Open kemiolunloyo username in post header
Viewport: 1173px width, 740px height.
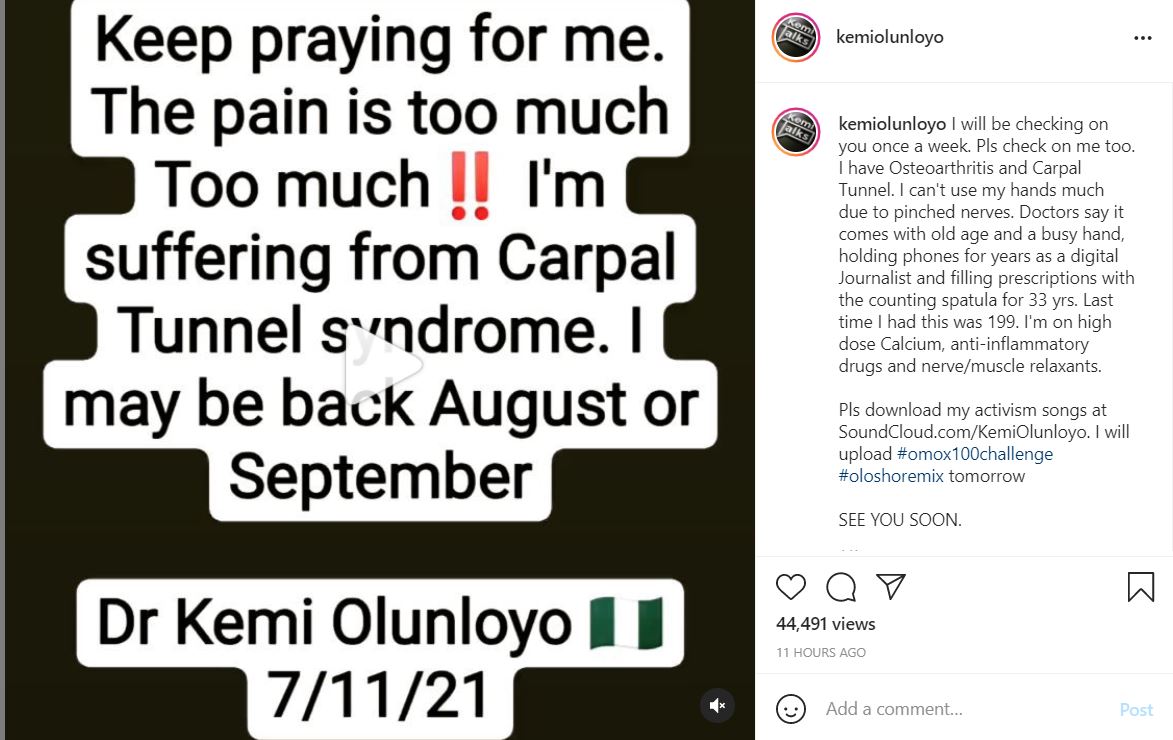pos(889,37)
